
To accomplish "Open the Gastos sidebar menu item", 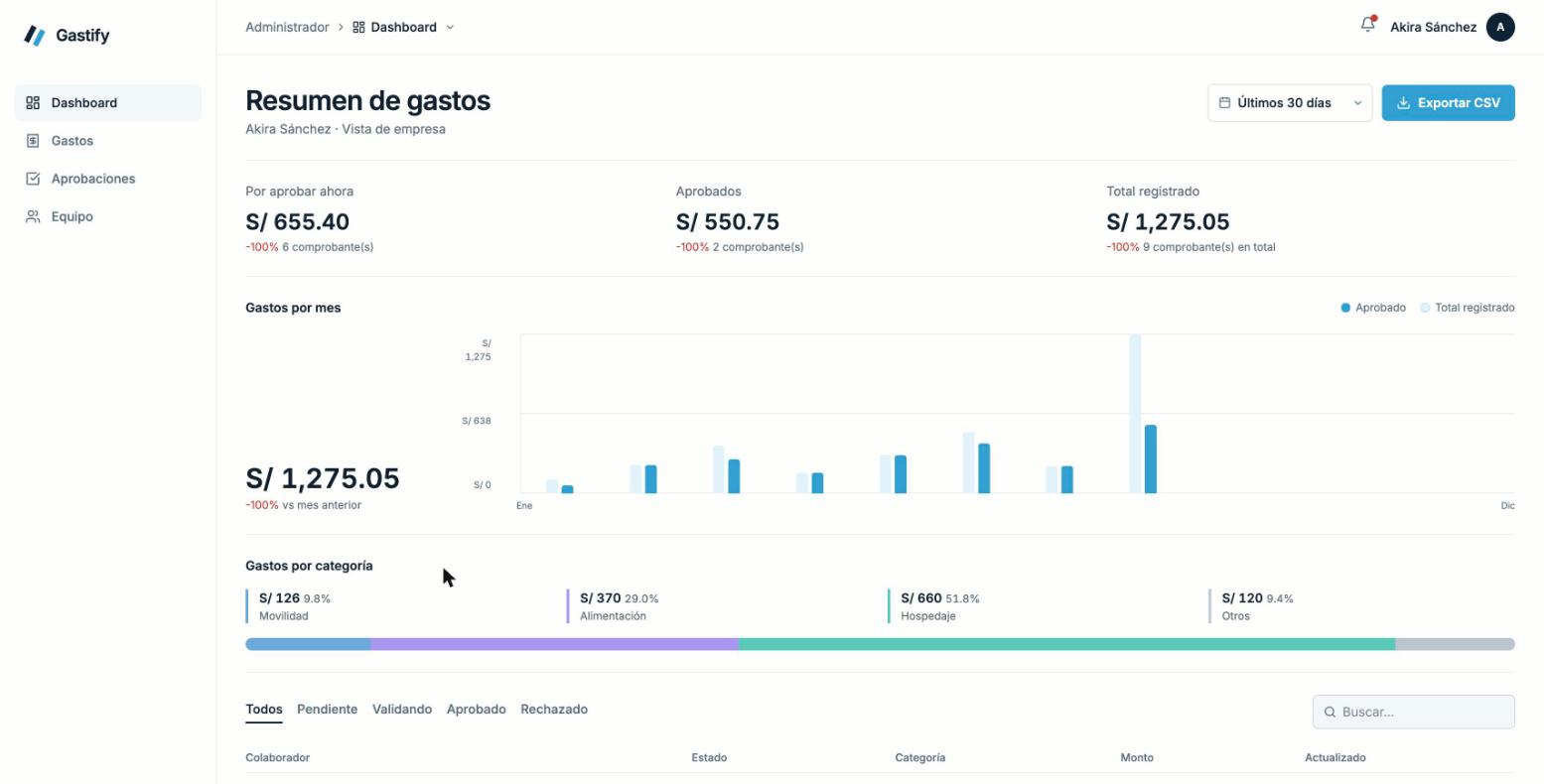I will [108, 141].
